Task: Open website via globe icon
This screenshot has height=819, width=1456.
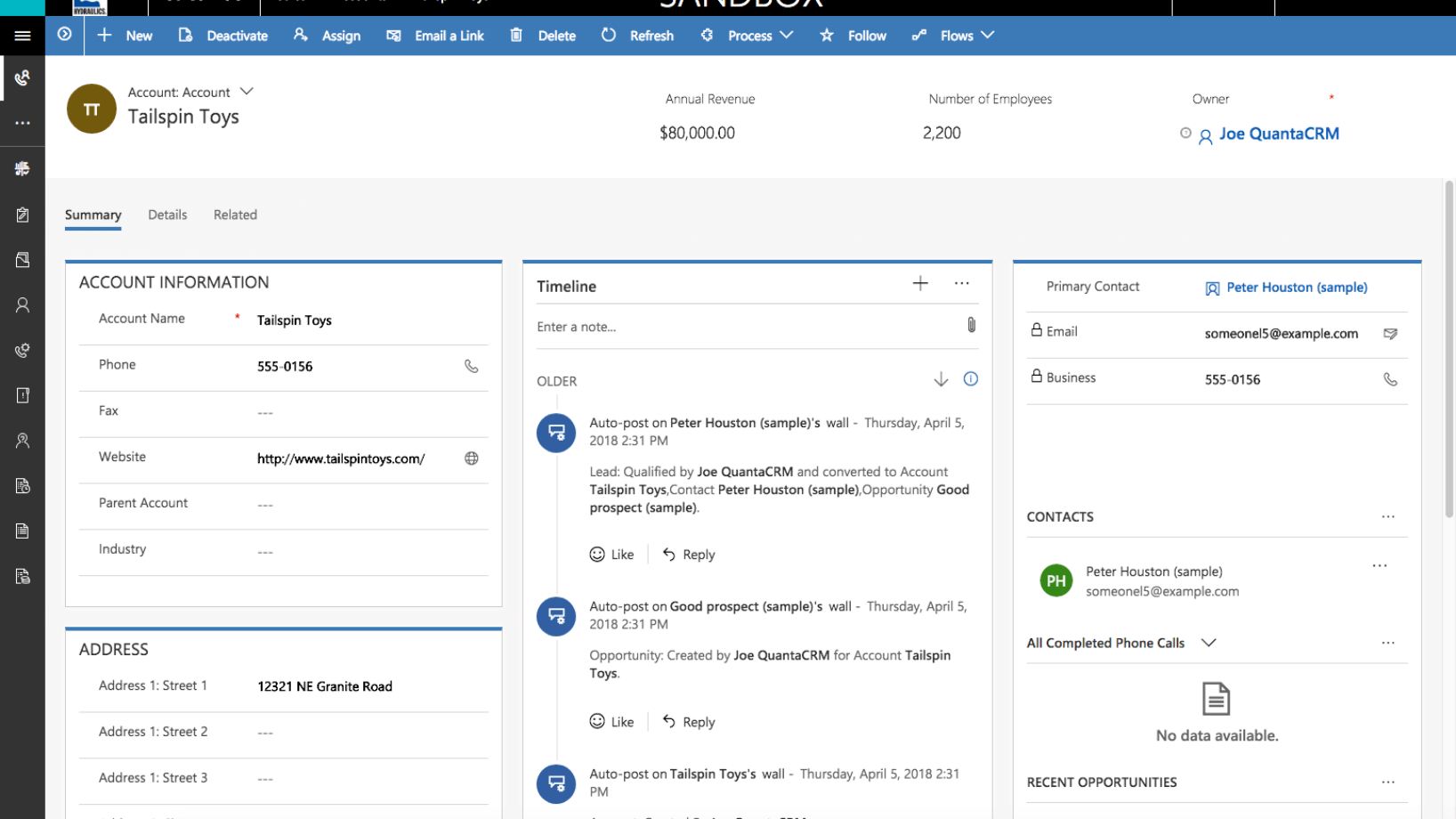Action: [x=471, y=458]
